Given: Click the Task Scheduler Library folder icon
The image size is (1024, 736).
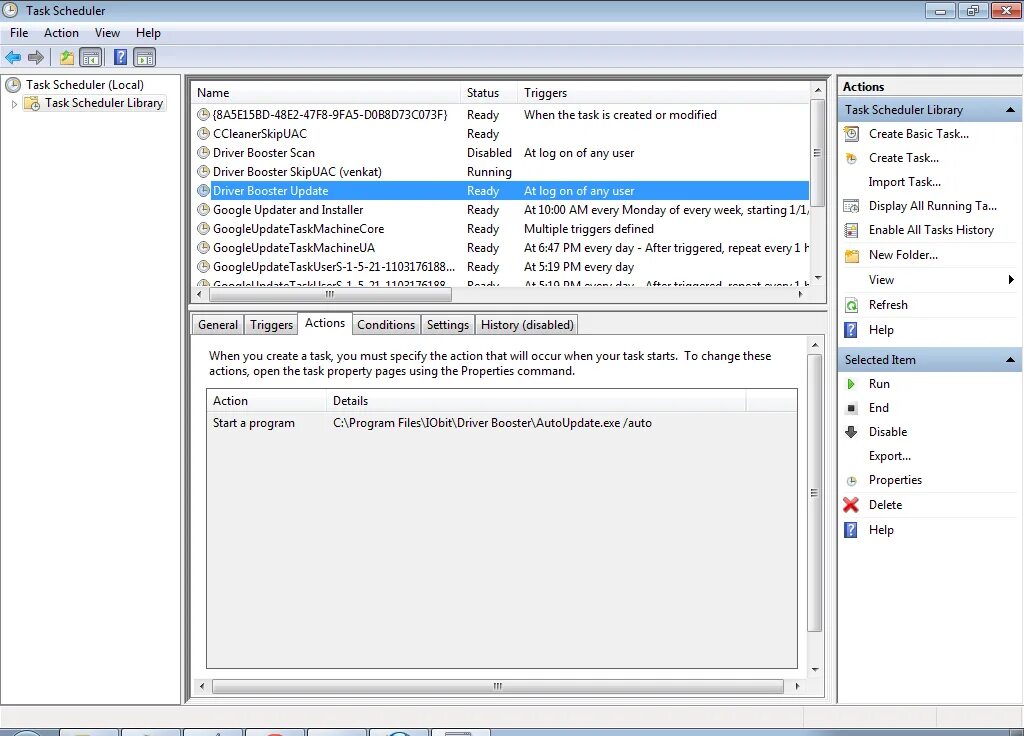Looking at the screenshot, I should (x=32, y=103).
